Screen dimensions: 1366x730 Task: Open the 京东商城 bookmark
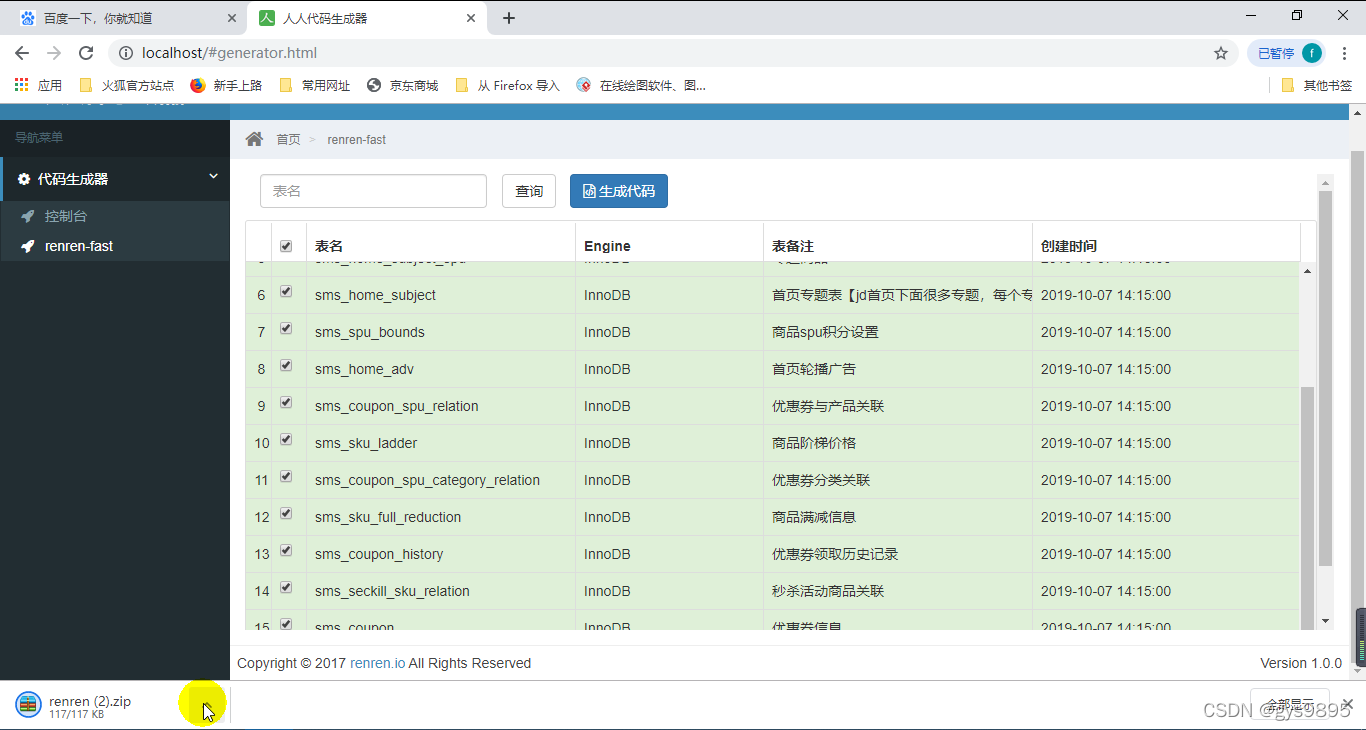(403, 85)
